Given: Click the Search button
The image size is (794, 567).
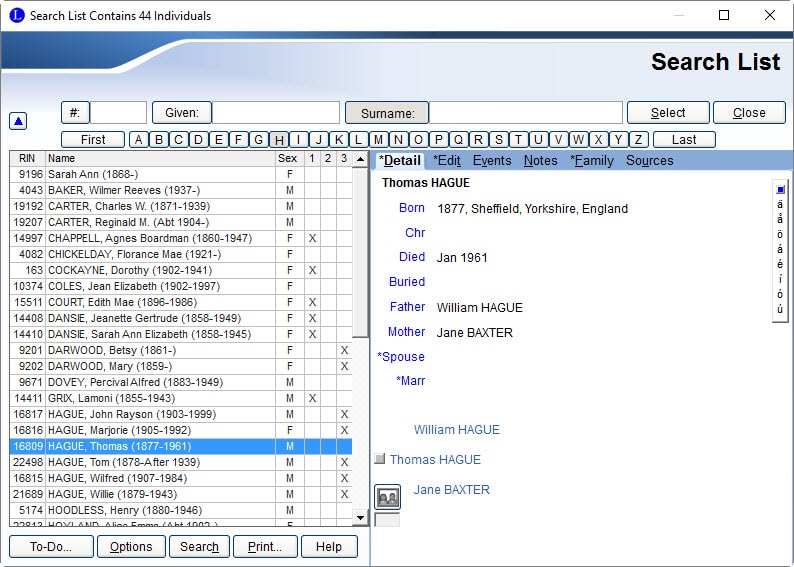Looking at the screenshot, I should click(199, 547).
